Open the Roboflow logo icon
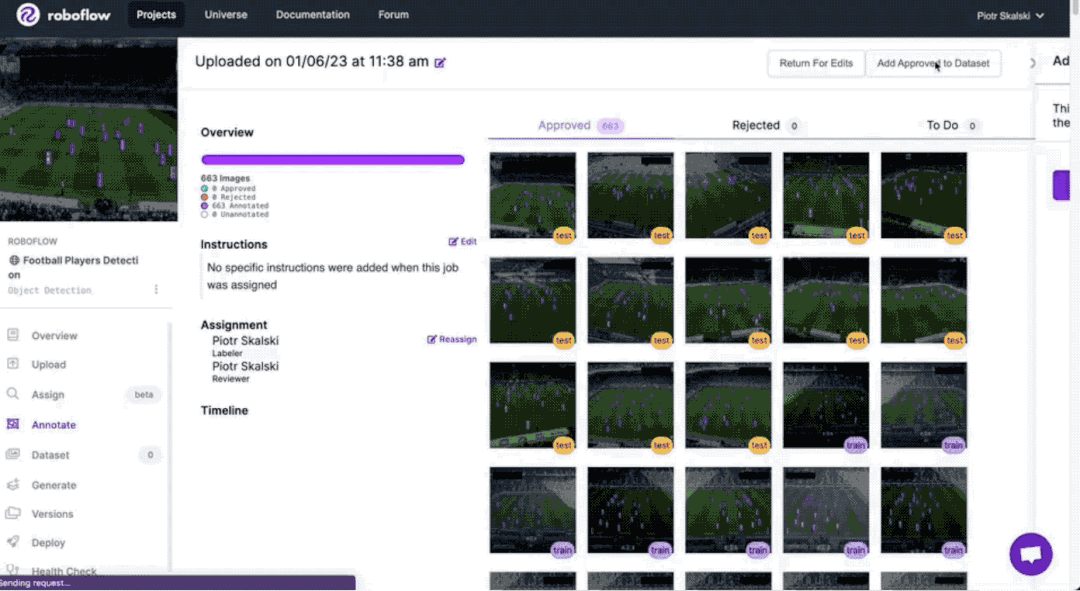 pos(28,14)
